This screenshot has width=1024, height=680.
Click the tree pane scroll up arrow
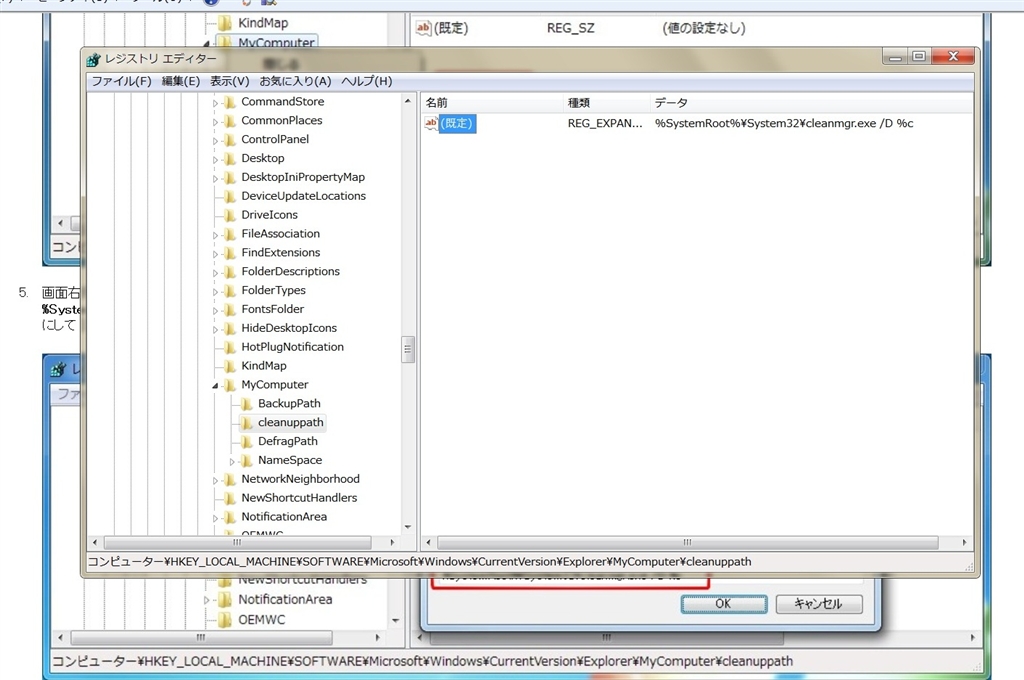[408, 101]
